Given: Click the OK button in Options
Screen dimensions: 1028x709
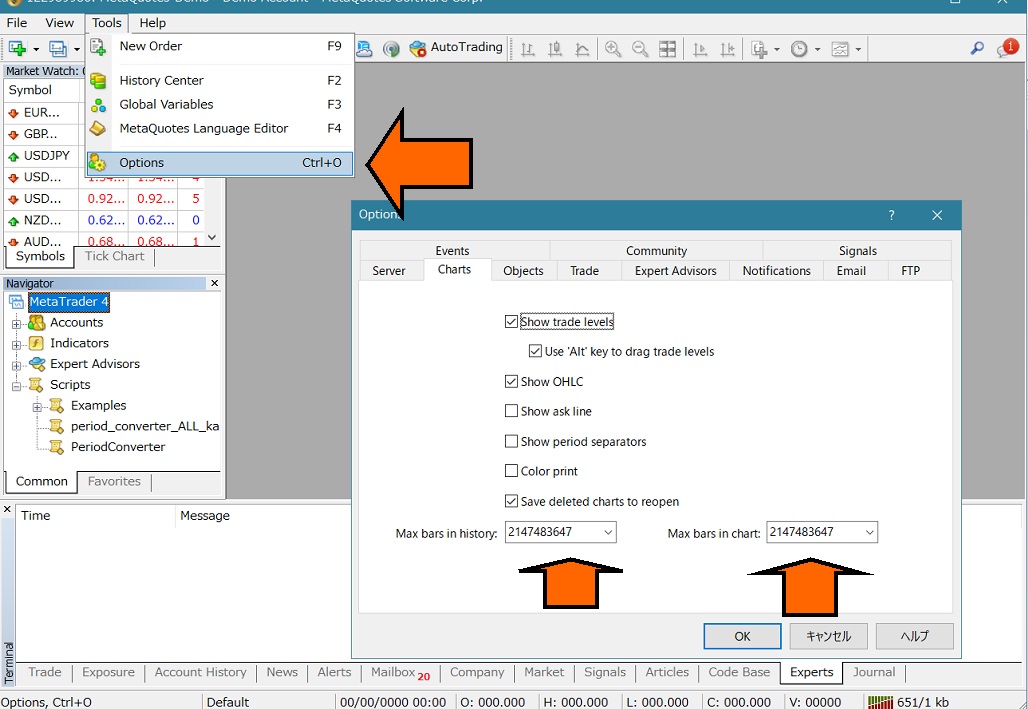Looking at the screenshot, I should (742, 636).
